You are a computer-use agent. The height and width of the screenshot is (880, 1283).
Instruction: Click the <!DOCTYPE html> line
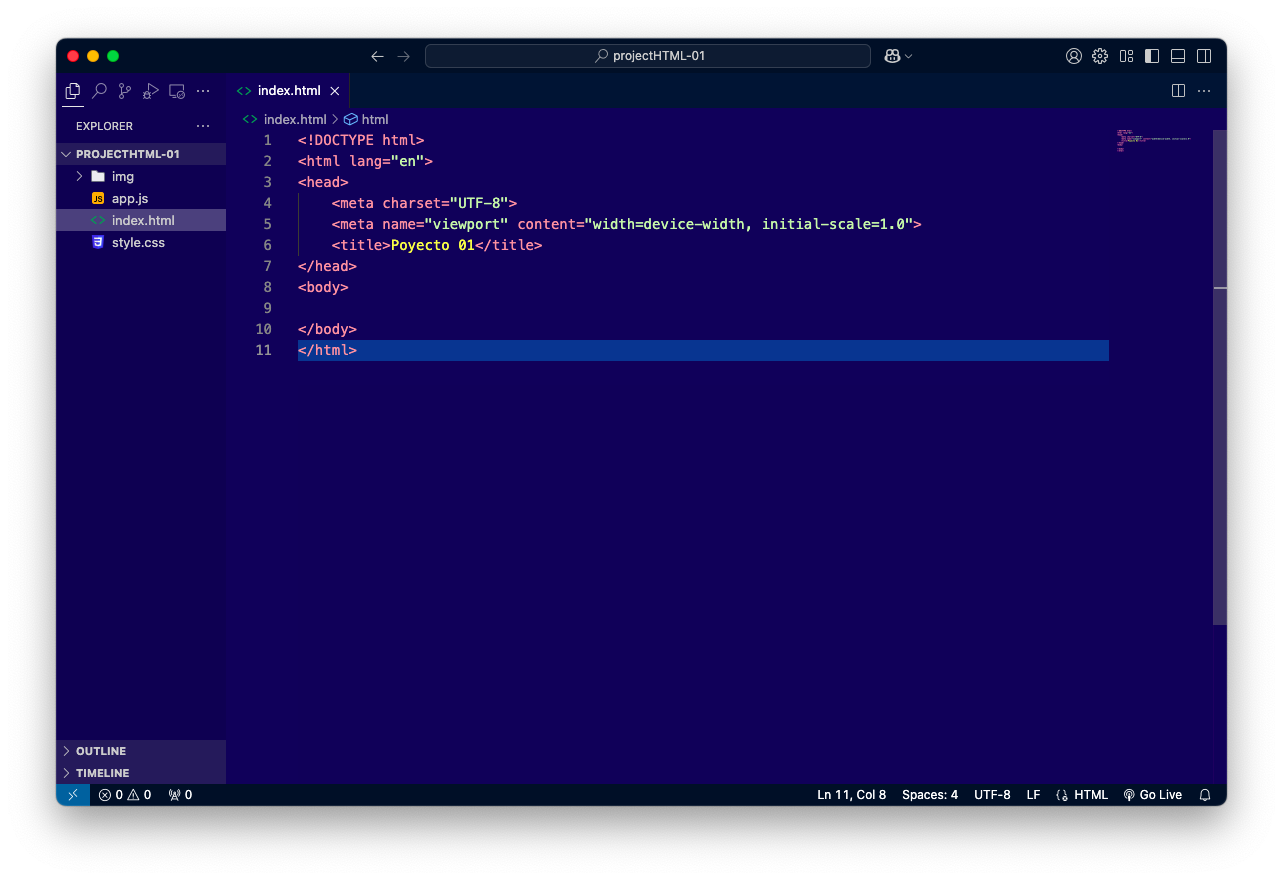pos(361,140)
